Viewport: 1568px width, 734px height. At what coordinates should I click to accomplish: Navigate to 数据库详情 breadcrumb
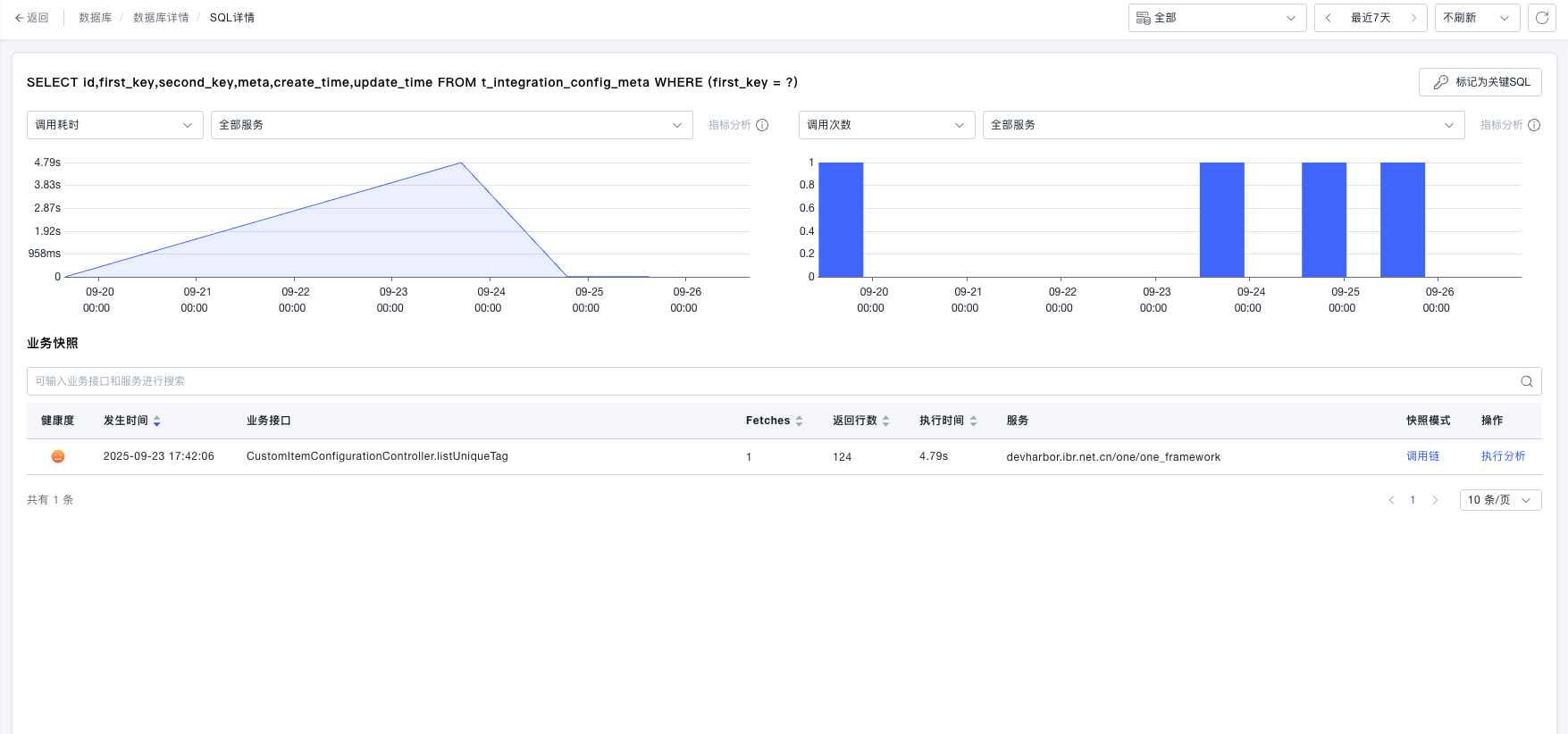[x=161, y=18]
